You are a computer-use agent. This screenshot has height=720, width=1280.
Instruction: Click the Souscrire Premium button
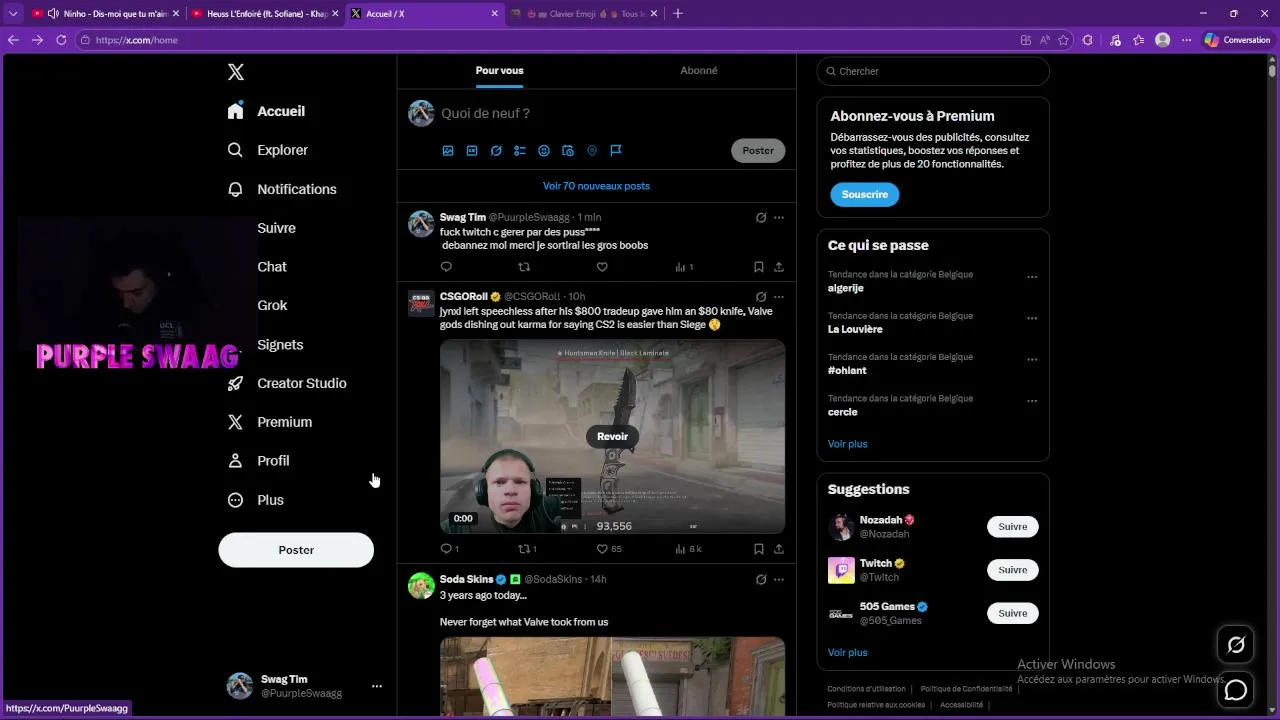pos(865,195)
